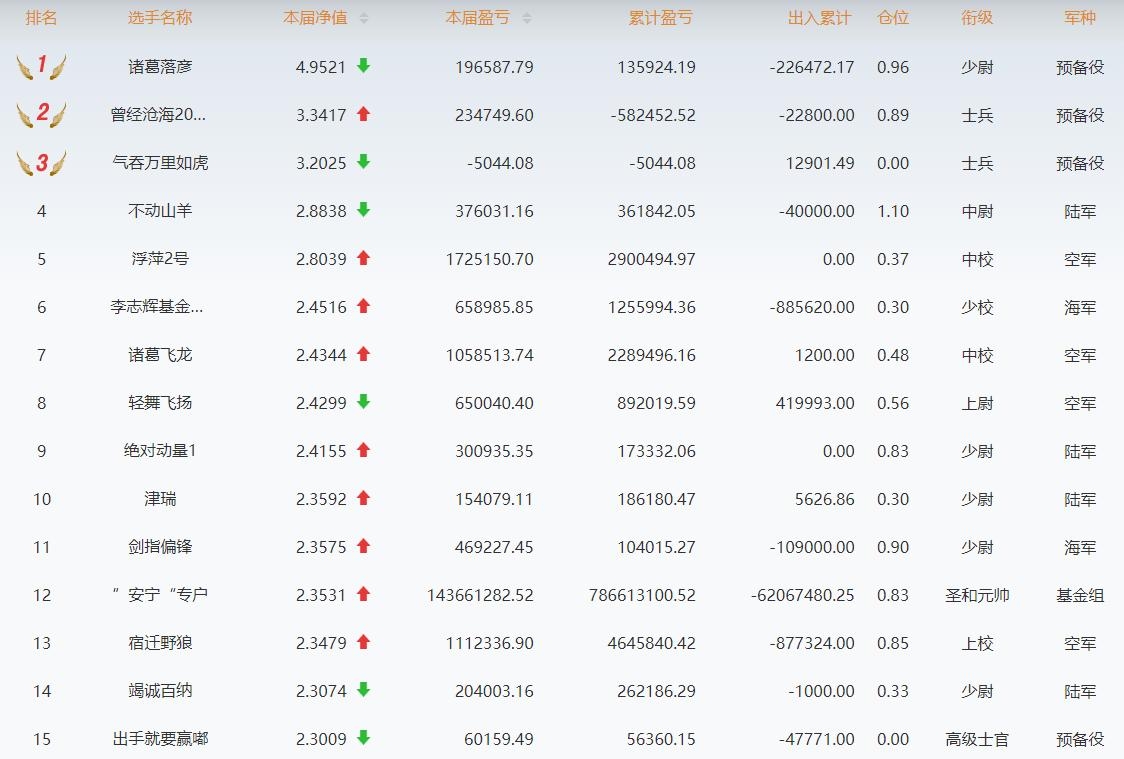The image size is (1124, 759).
Task: Click the 圣和元帅 rank cell
Action: click(977, 595)
